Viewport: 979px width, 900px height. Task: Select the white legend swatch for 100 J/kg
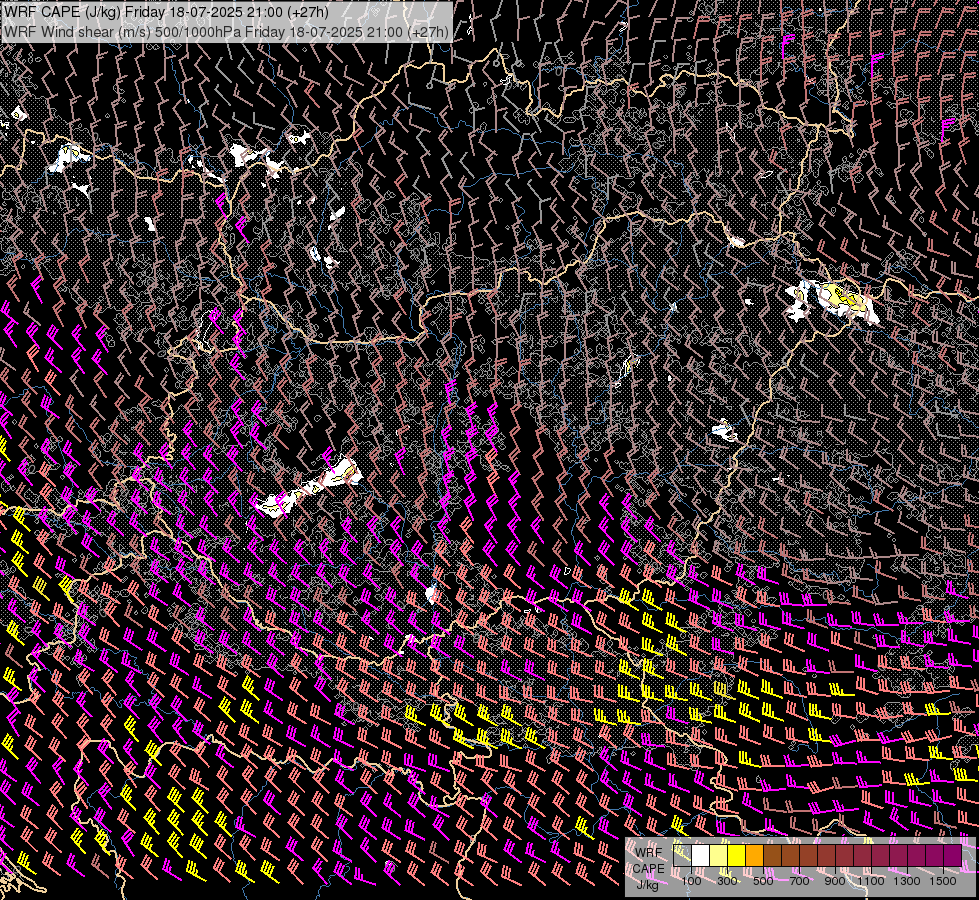tap(701, 855)
